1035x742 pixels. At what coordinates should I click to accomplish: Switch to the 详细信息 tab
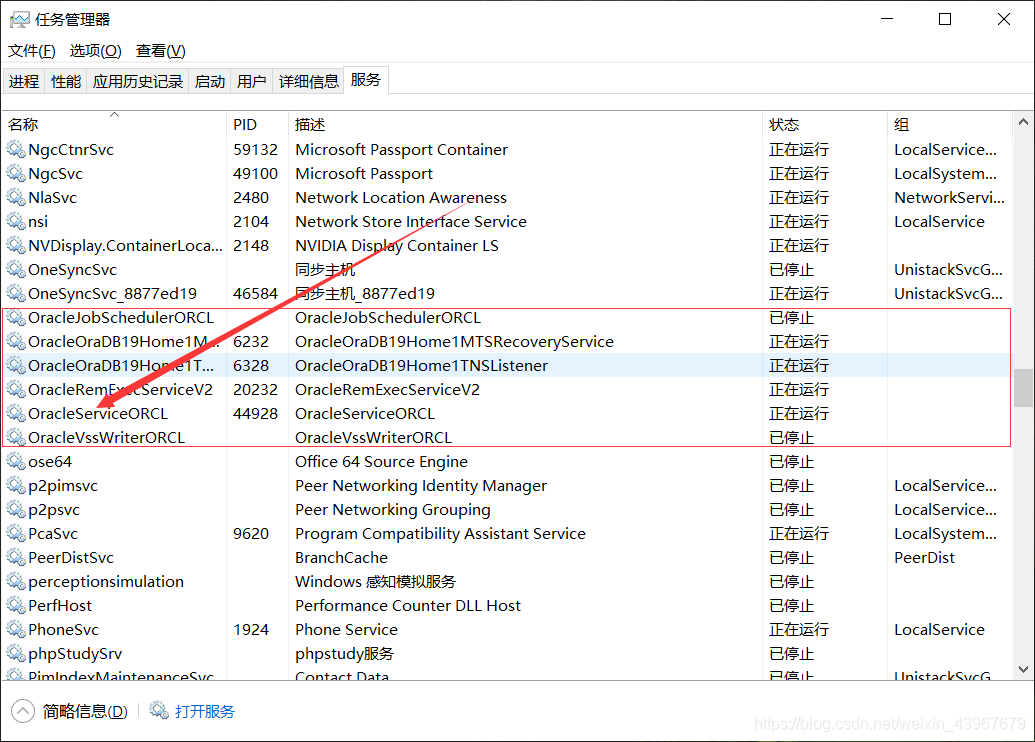coord(308,81)
